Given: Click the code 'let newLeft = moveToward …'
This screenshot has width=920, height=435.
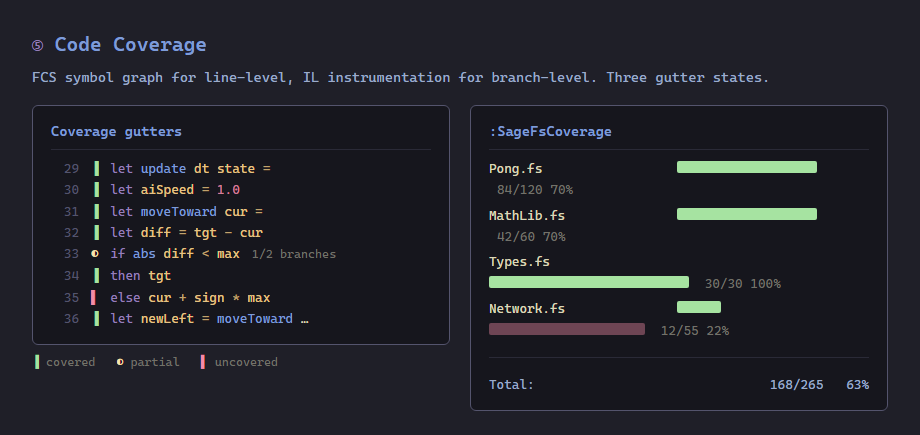Looking at the screenshot, I should click(x=209, y=319).
